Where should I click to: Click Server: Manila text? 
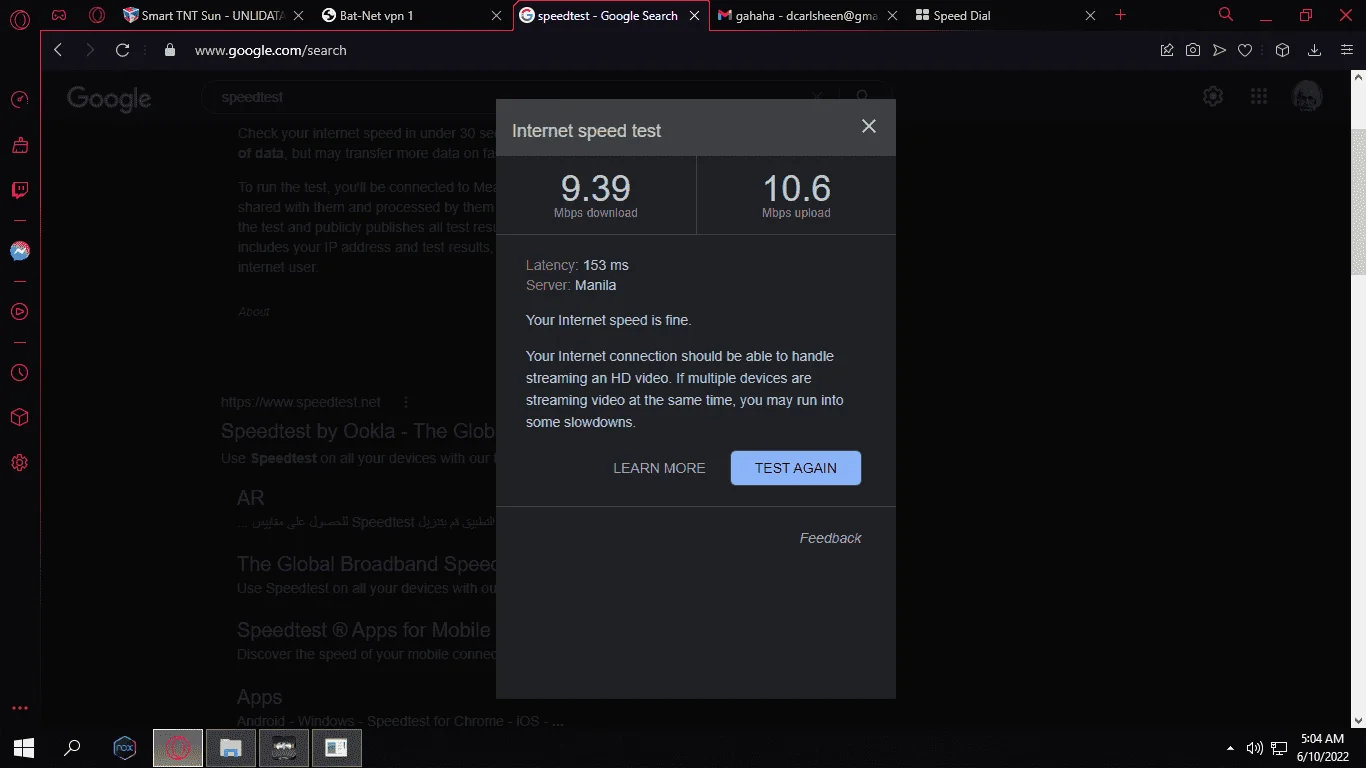pyautogui.click(x=571, y=285)
